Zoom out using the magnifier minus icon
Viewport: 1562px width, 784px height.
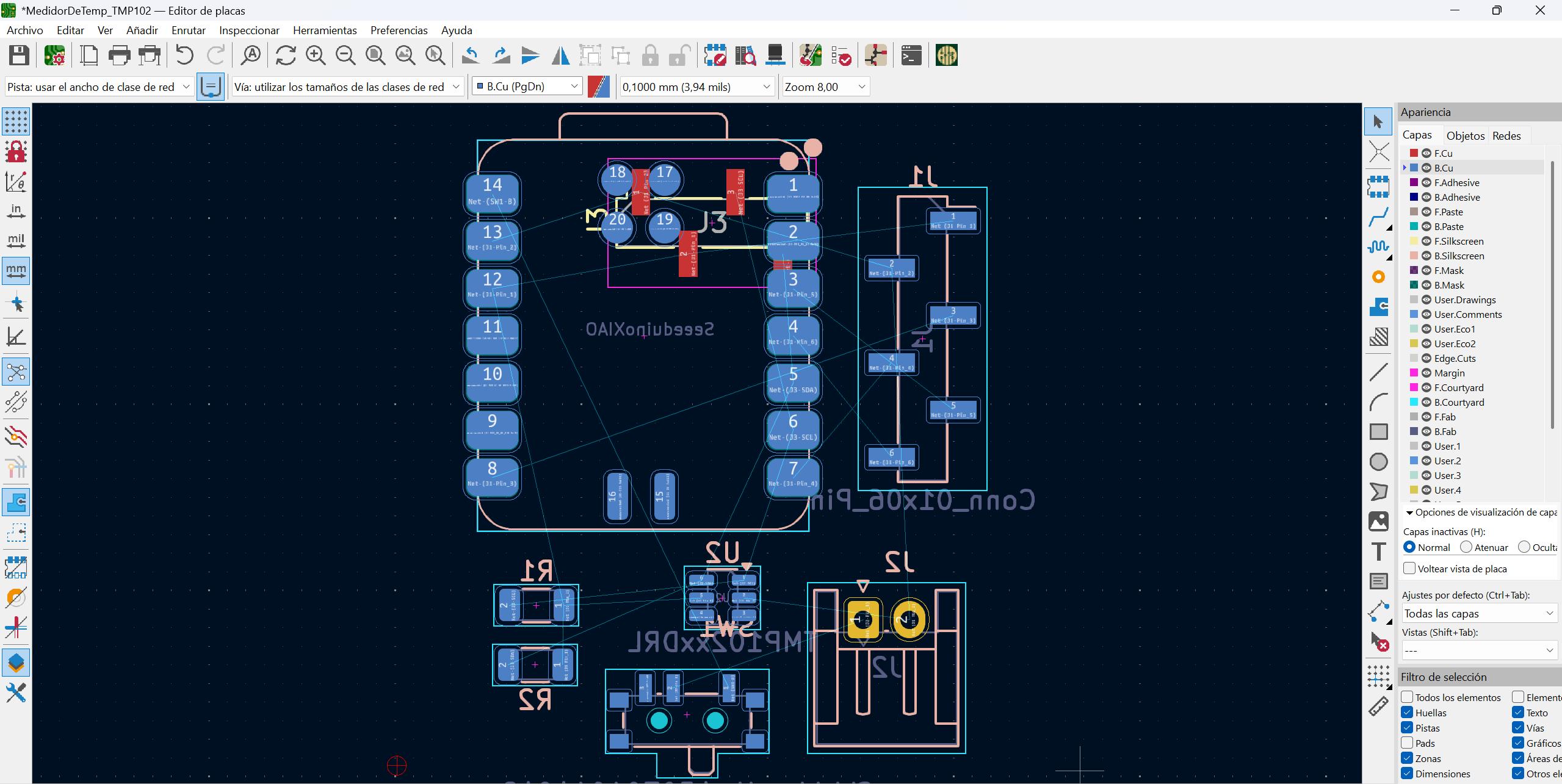(x=345, y=56)
